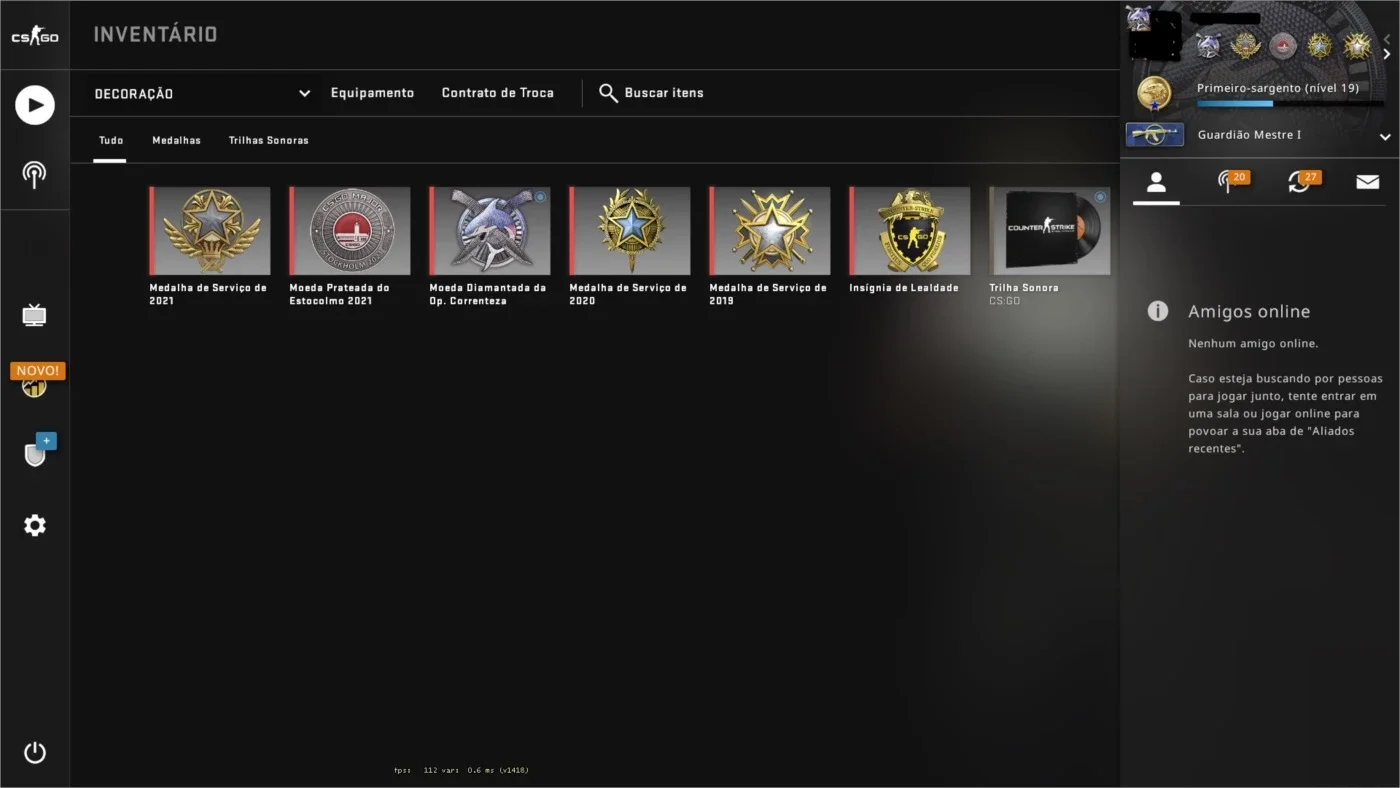This screenshot has width=1400, height=788.
Task: Select the 2021 service medal in profile row
Action: [x=1245, y=46]
